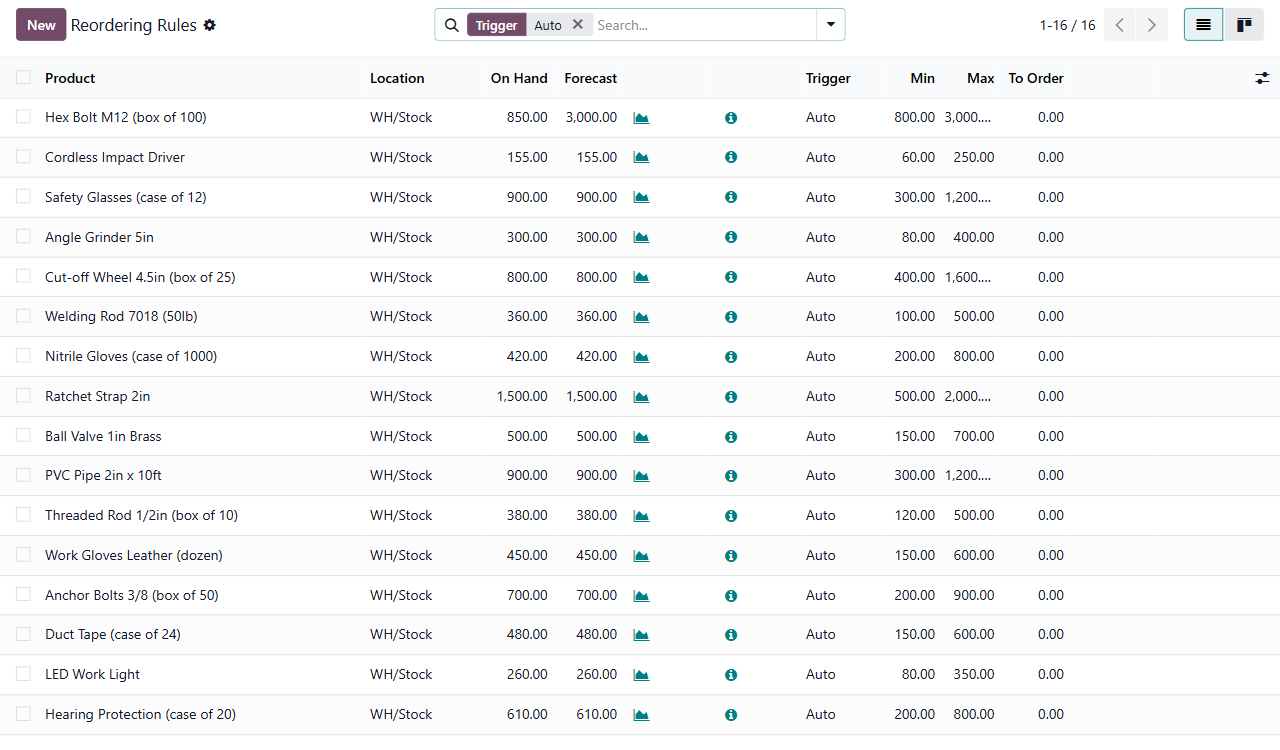Show replenishment info for Ratchet Strap 2in

pyautogui.click(x=731, y=397)
